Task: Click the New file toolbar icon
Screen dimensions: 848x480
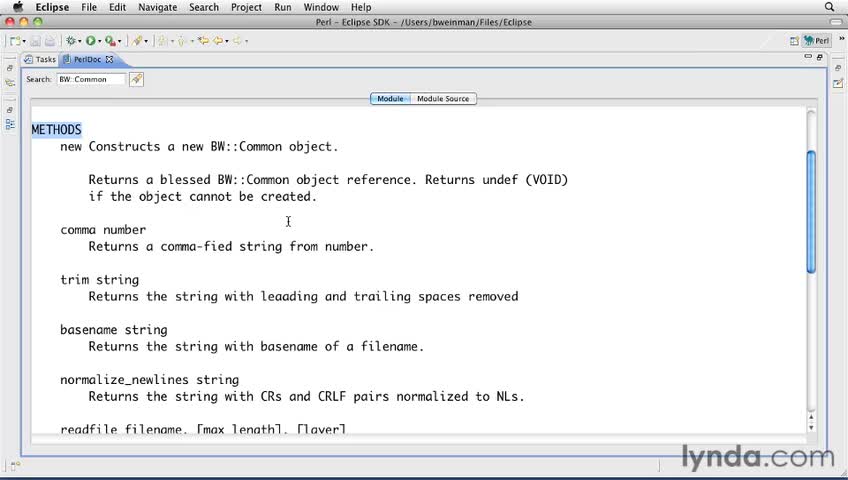Action: pos(15,41)
